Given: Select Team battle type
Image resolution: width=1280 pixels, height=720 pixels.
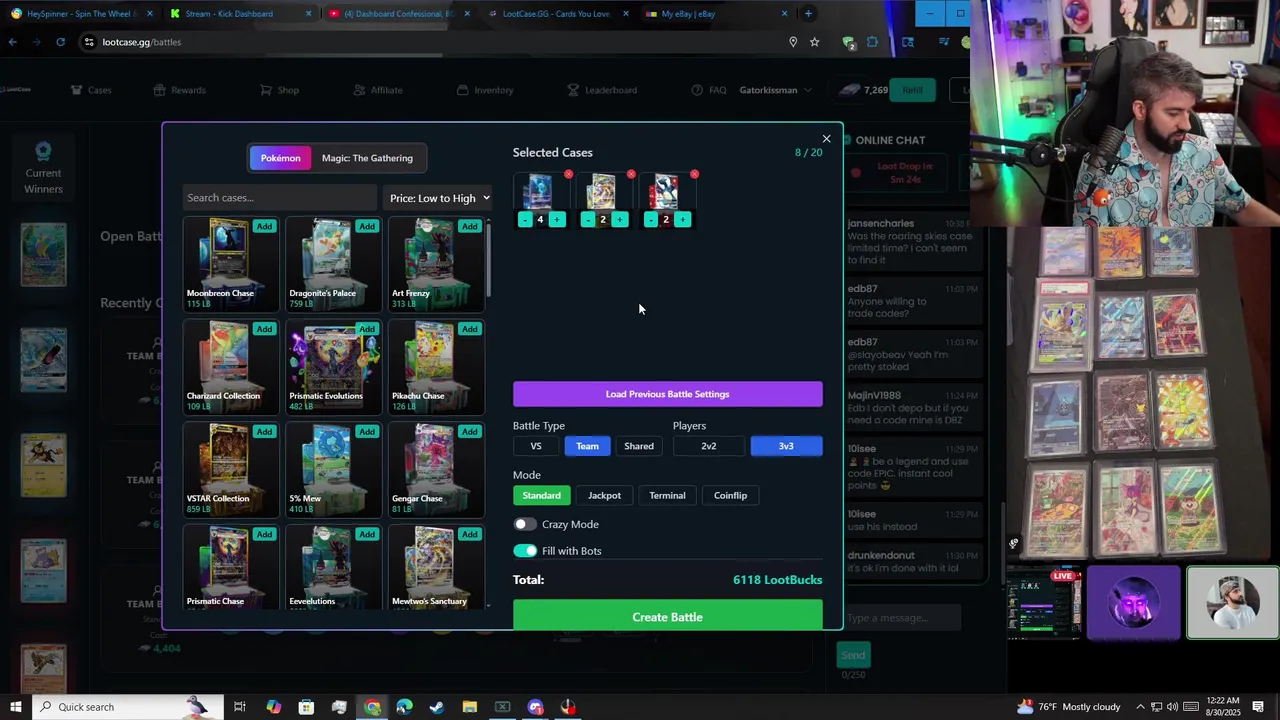Looking at the screenshot, I should click(x=587, y=446).
